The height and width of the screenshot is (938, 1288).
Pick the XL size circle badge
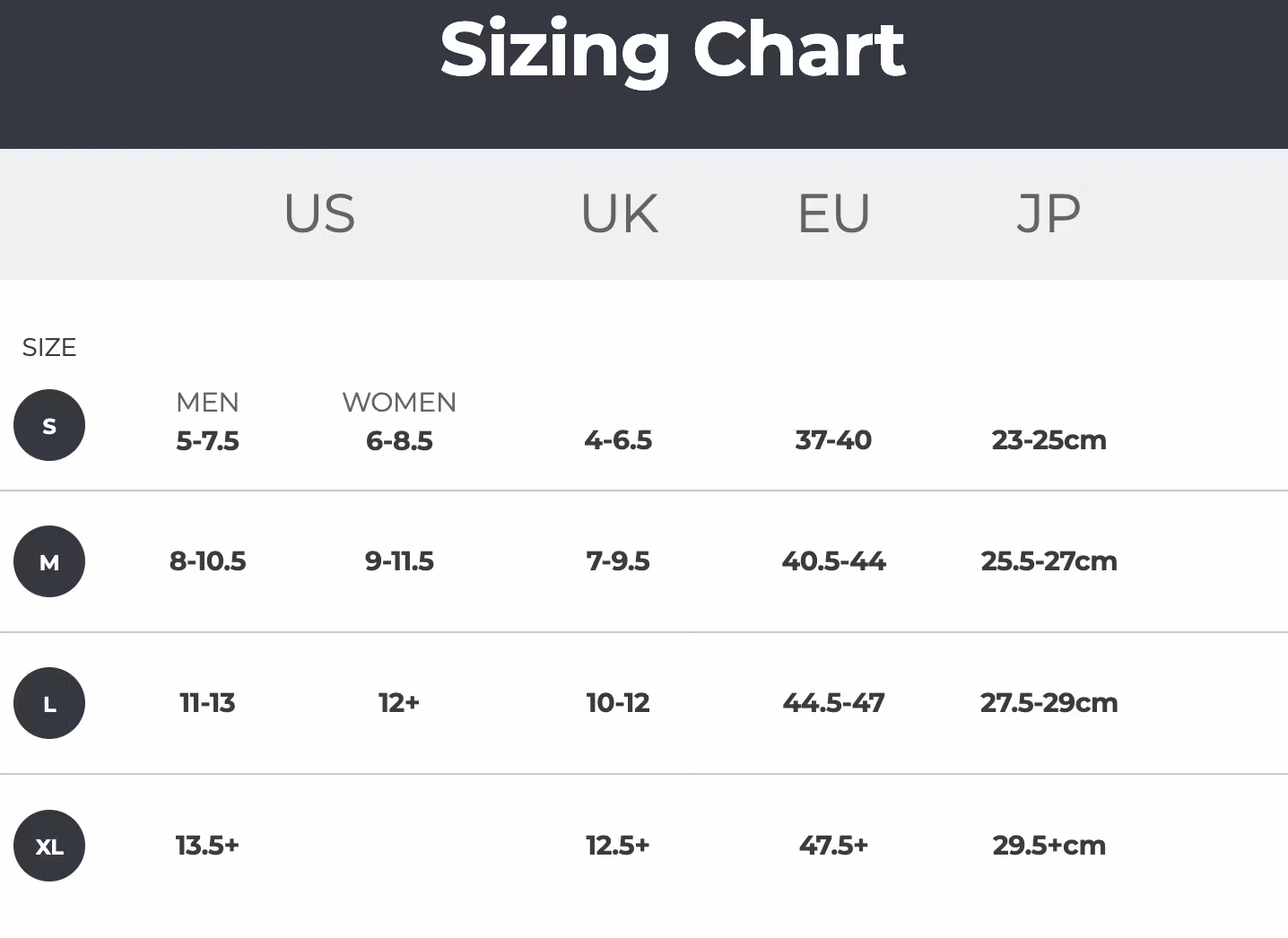pos(49,846)
